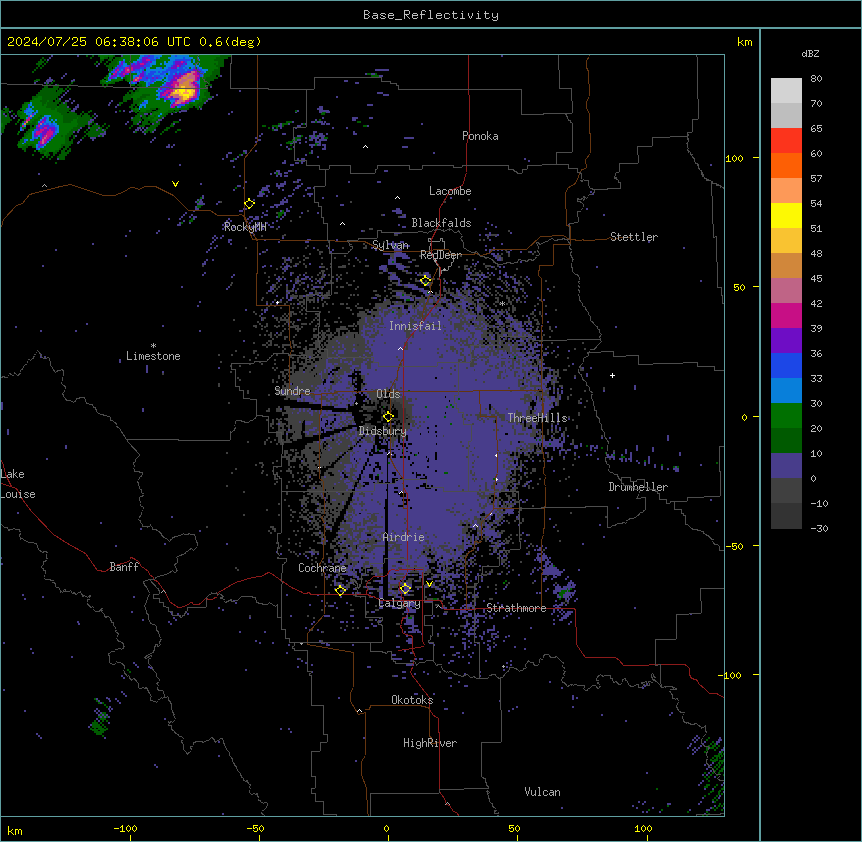Image resolution: width=862 pixels, height=842 pixels.
Task: Click the Ponoka city label
Action: [480, 136]
